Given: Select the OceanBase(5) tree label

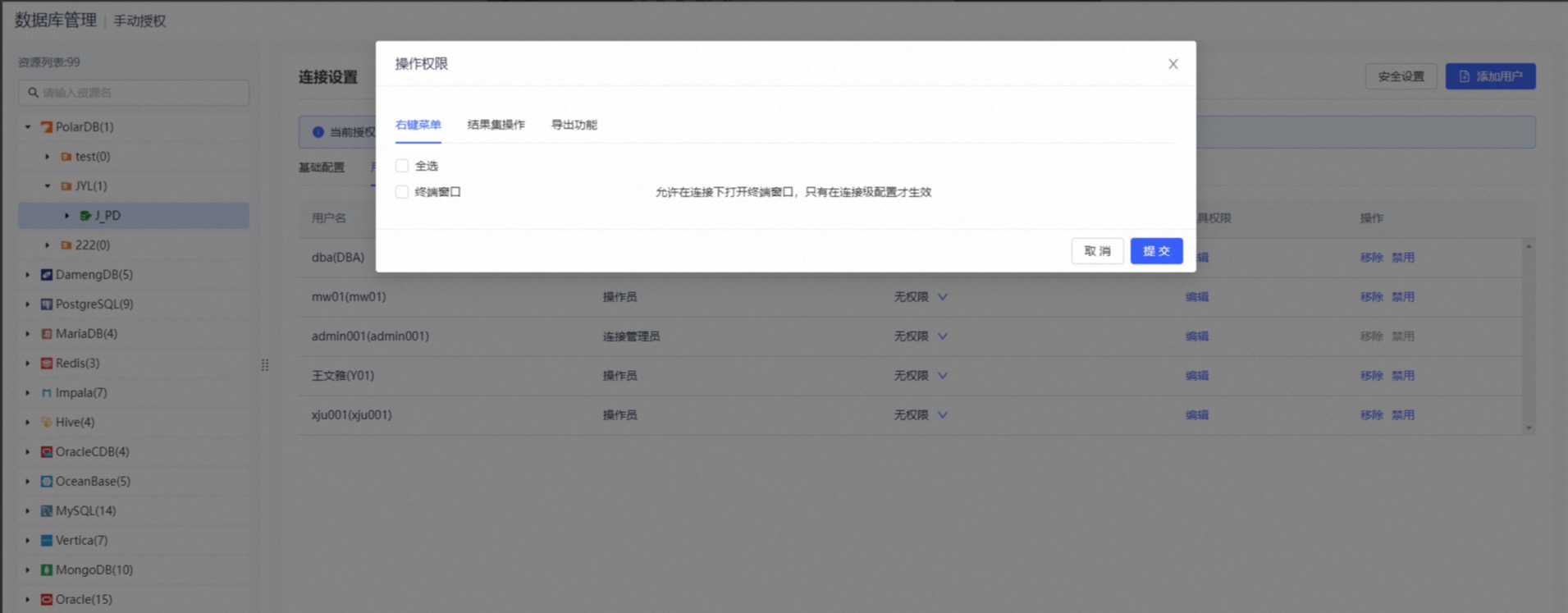Looking at the screenshot, I should tap(93, 482).
